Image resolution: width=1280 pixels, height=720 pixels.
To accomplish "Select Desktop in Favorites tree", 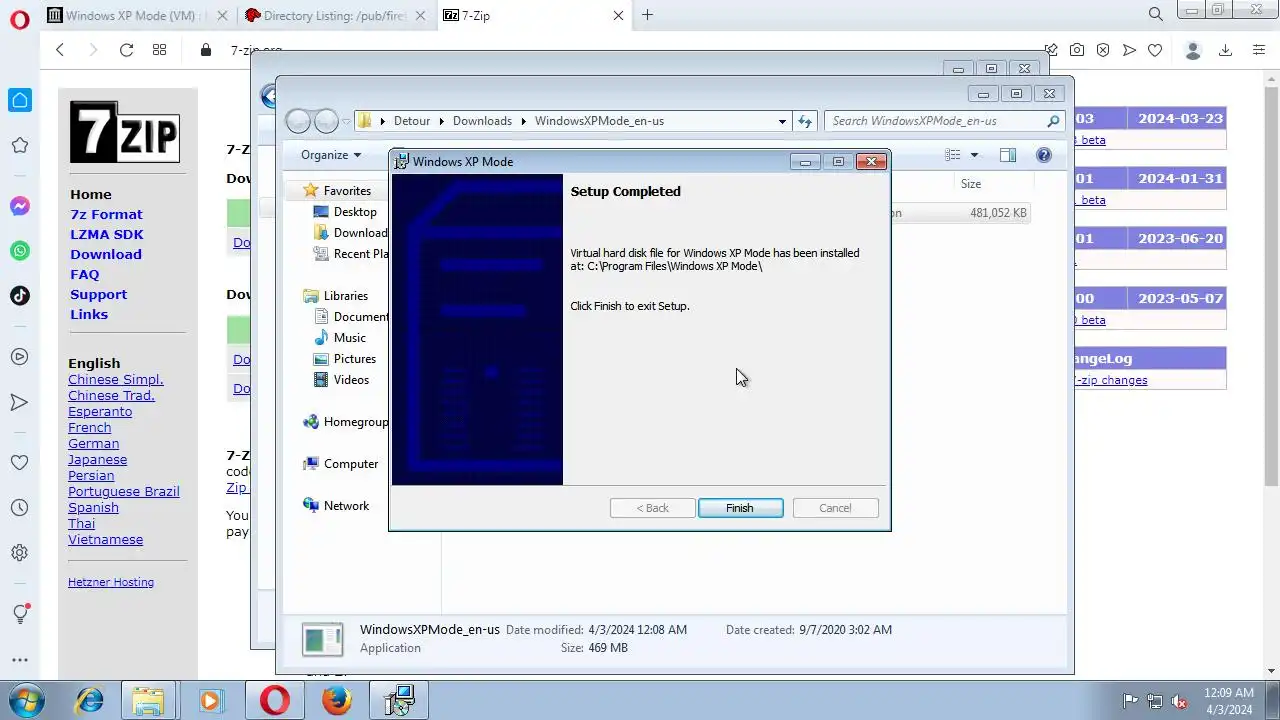I will 344,212.
